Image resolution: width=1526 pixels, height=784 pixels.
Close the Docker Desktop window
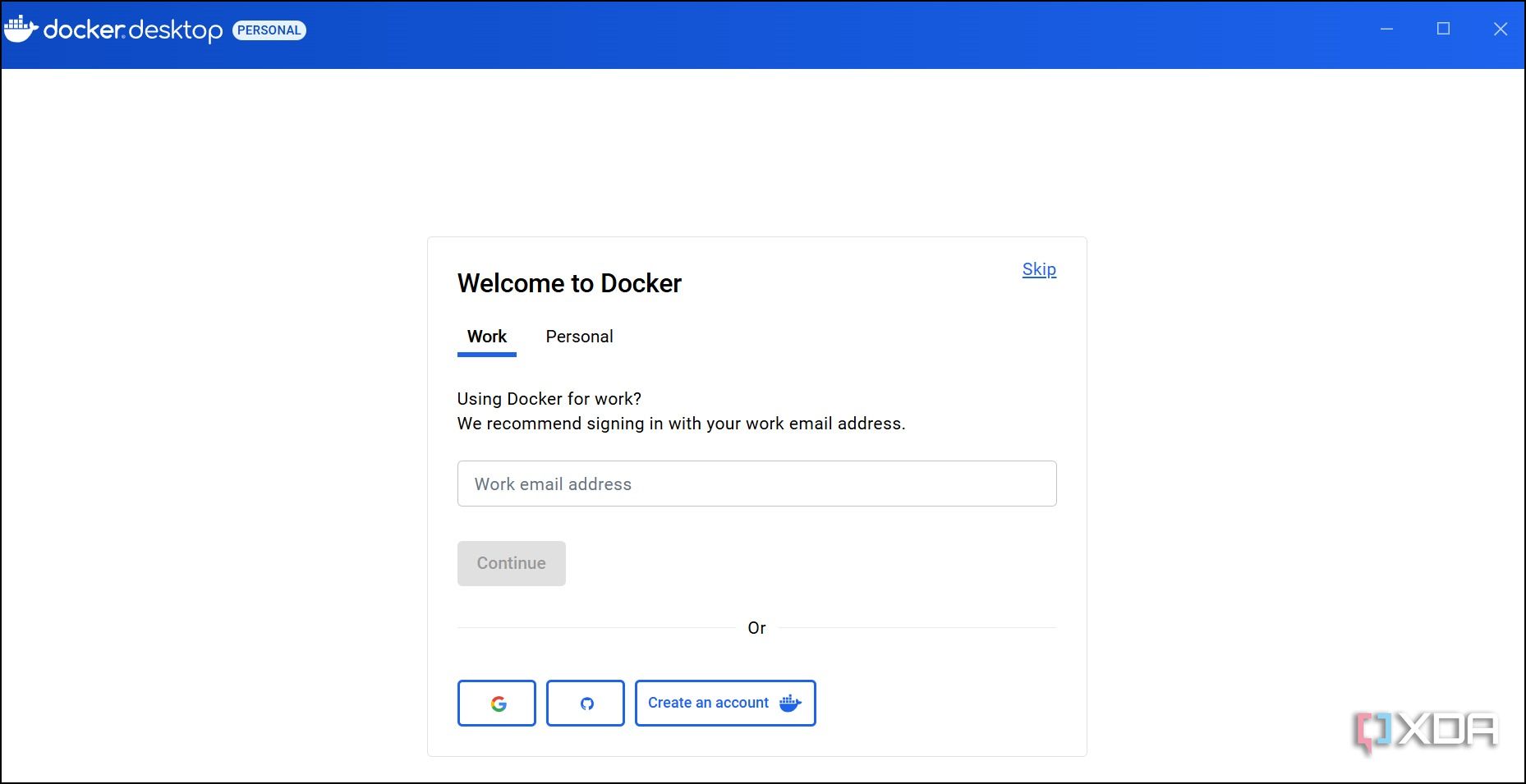[x=1500, y=30]
